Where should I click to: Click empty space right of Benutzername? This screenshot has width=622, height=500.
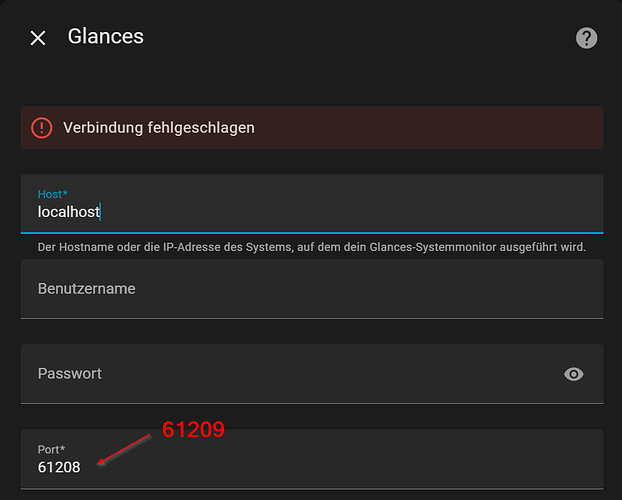[400, 288]
